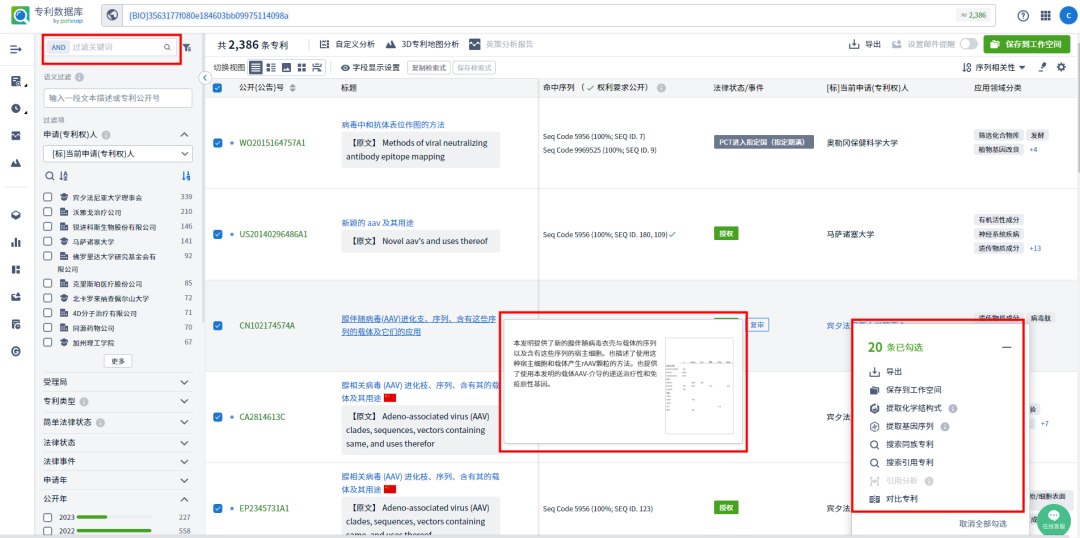The height and width of the screenshot is (538, 1080).
Task: Click 取消全部勾选 link
Action: (983, 524)
